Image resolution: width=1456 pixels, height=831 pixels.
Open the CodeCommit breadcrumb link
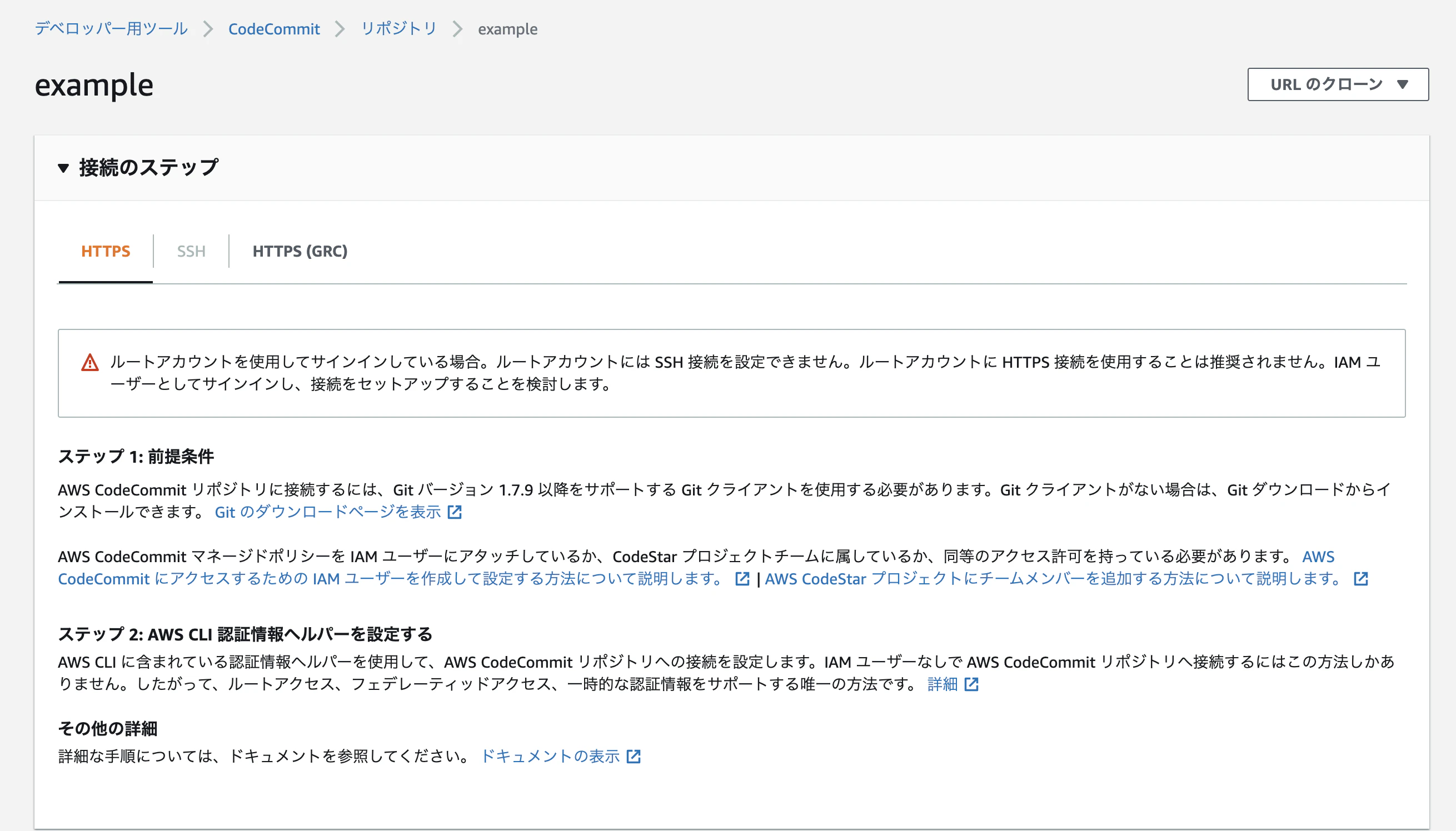click(274, 28)
